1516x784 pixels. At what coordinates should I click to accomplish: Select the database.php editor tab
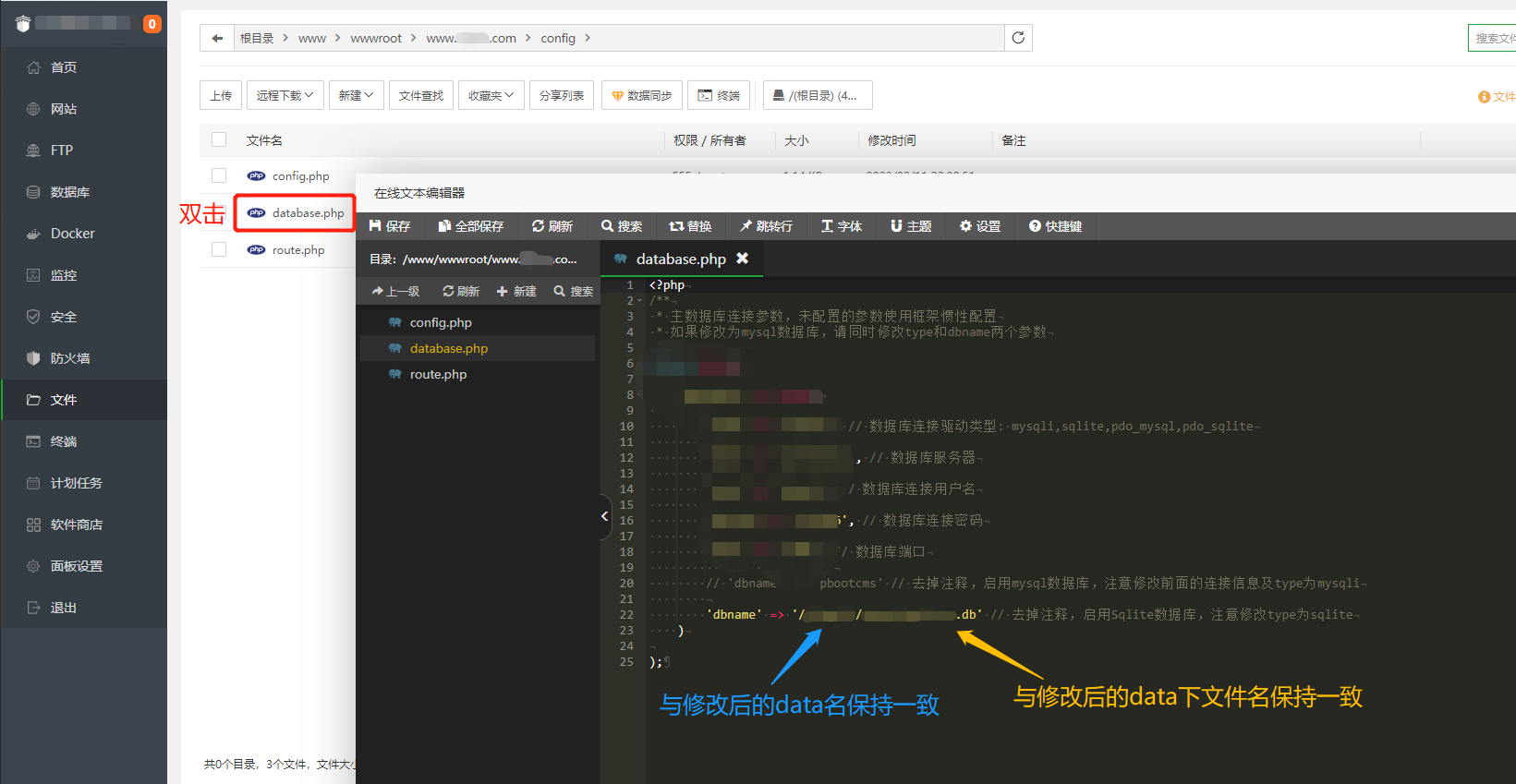(681, 259)
